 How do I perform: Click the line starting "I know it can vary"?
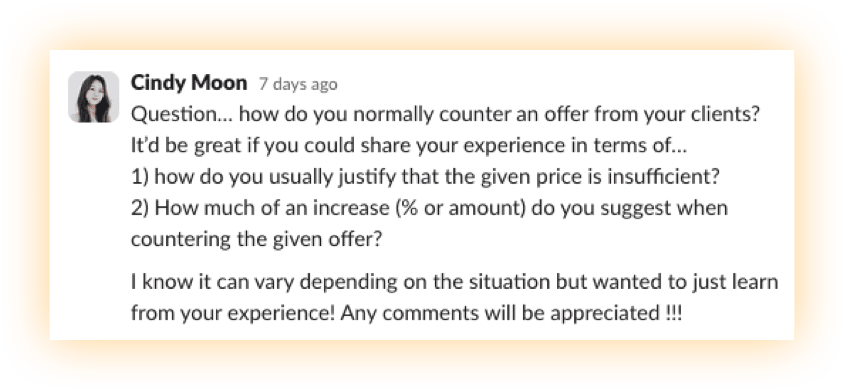point(455,282)
